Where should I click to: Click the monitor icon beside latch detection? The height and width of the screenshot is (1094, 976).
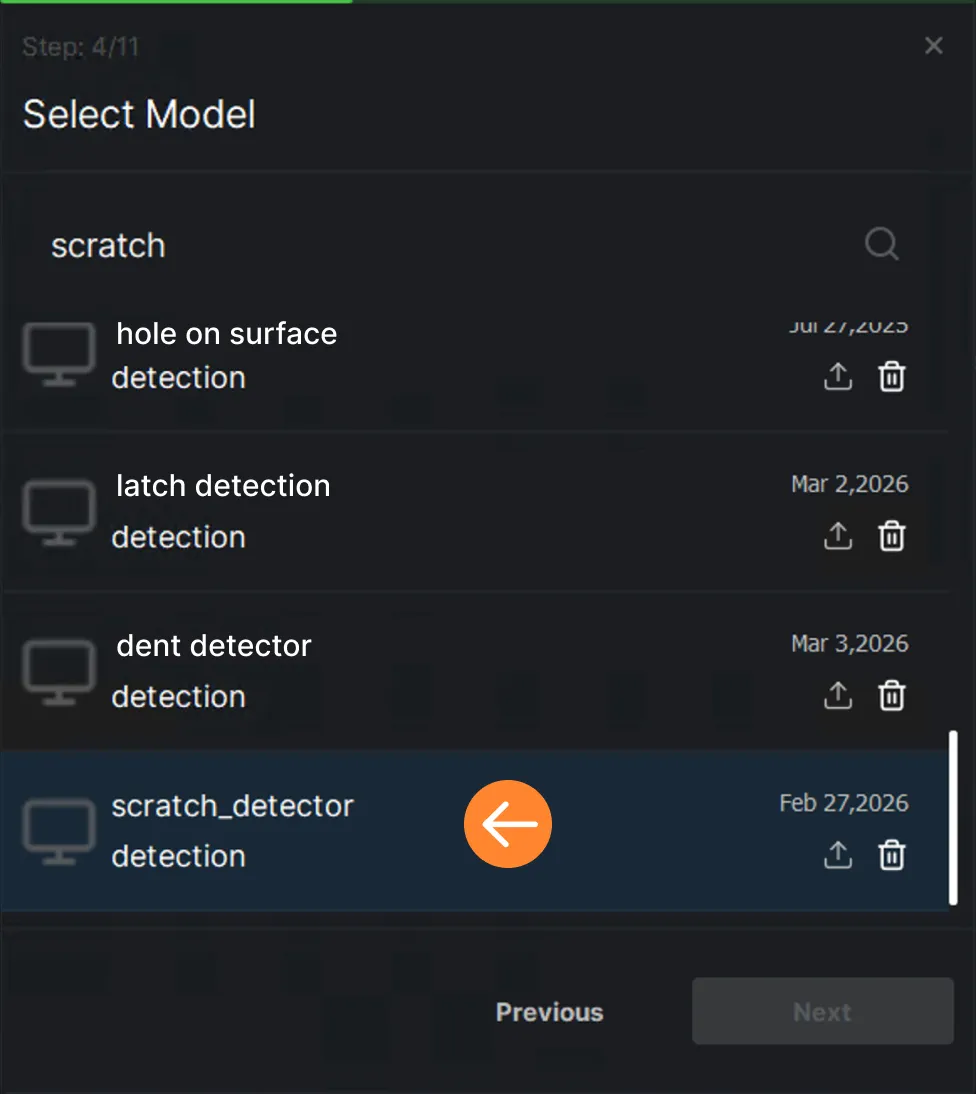click(59, 513)
